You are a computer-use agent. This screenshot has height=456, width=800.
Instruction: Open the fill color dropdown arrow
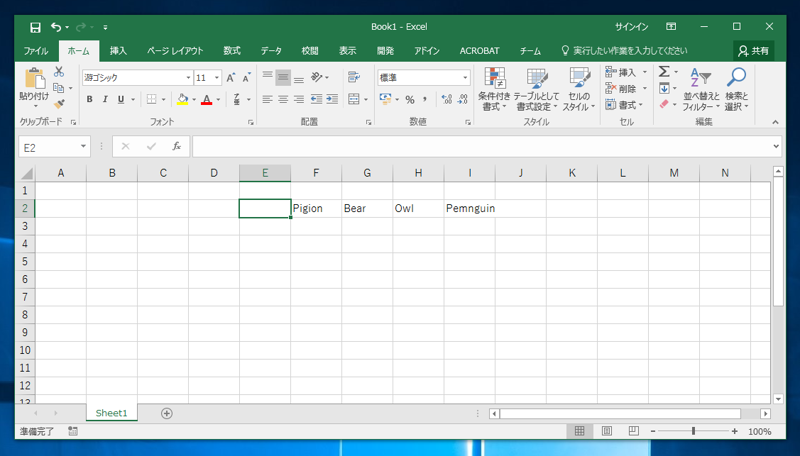coord(194,99)
